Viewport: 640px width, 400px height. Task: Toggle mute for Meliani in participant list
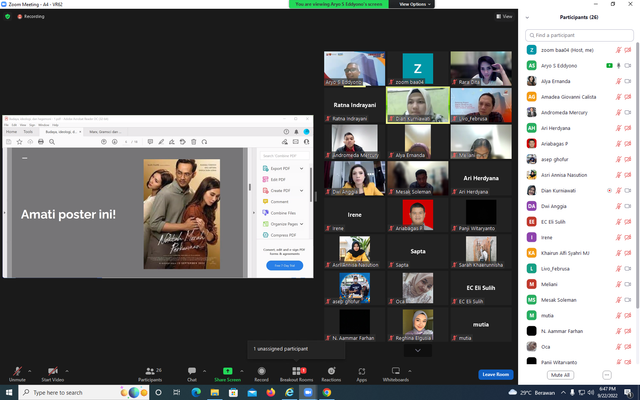click(619, 284)
